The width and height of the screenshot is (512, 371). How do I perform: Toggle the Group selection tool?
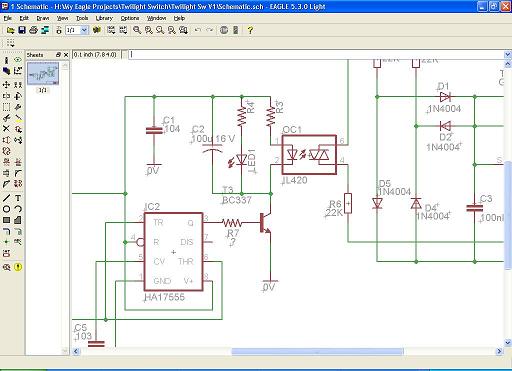pos(6,107)
